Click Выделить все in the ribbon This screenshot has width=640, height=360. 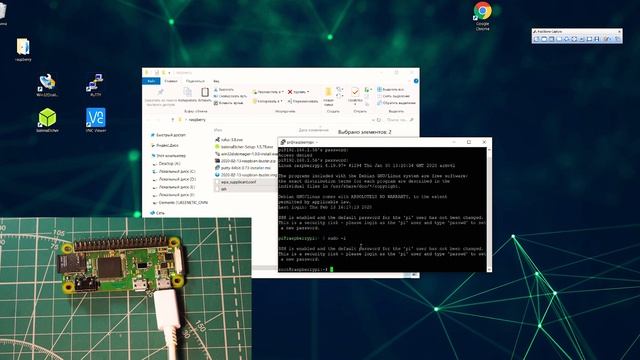coord(391,89)
